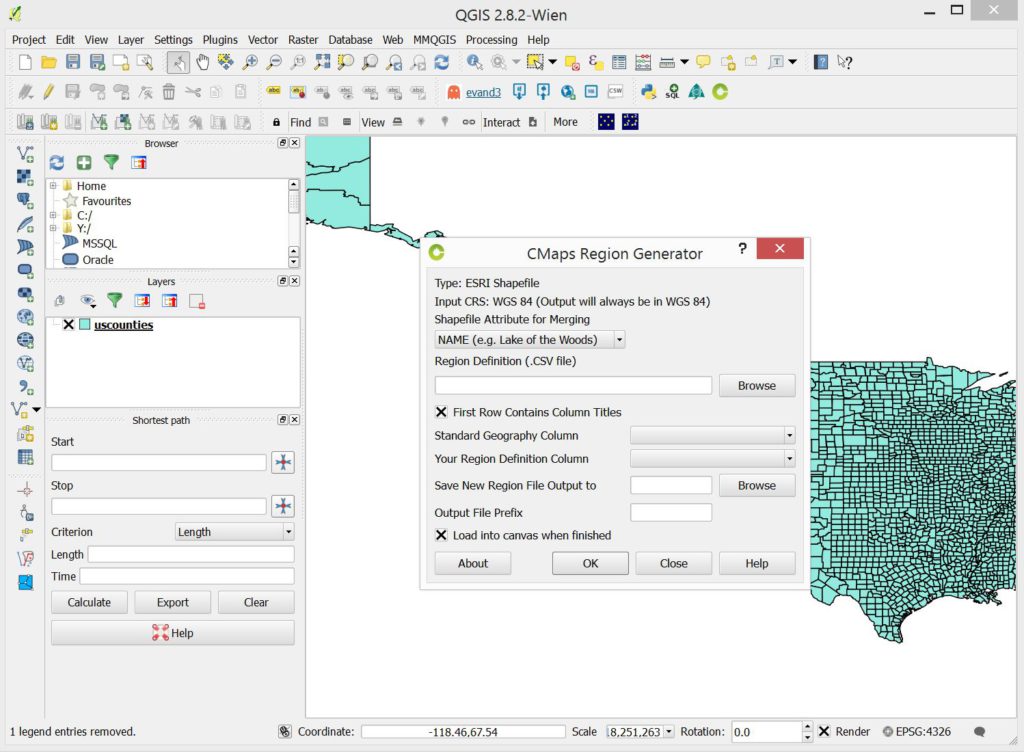This screenshot has width=1024, height=752.
Task: Click the evand3 link in toolbar
Action: tap(483, 92)
